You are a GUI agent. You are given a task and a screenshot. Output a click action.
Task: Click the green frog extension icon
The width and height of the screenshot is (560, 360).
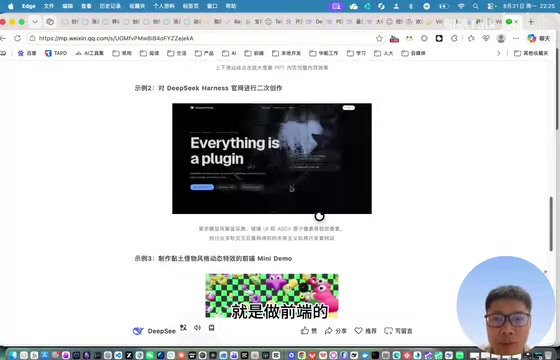[409, 38]
